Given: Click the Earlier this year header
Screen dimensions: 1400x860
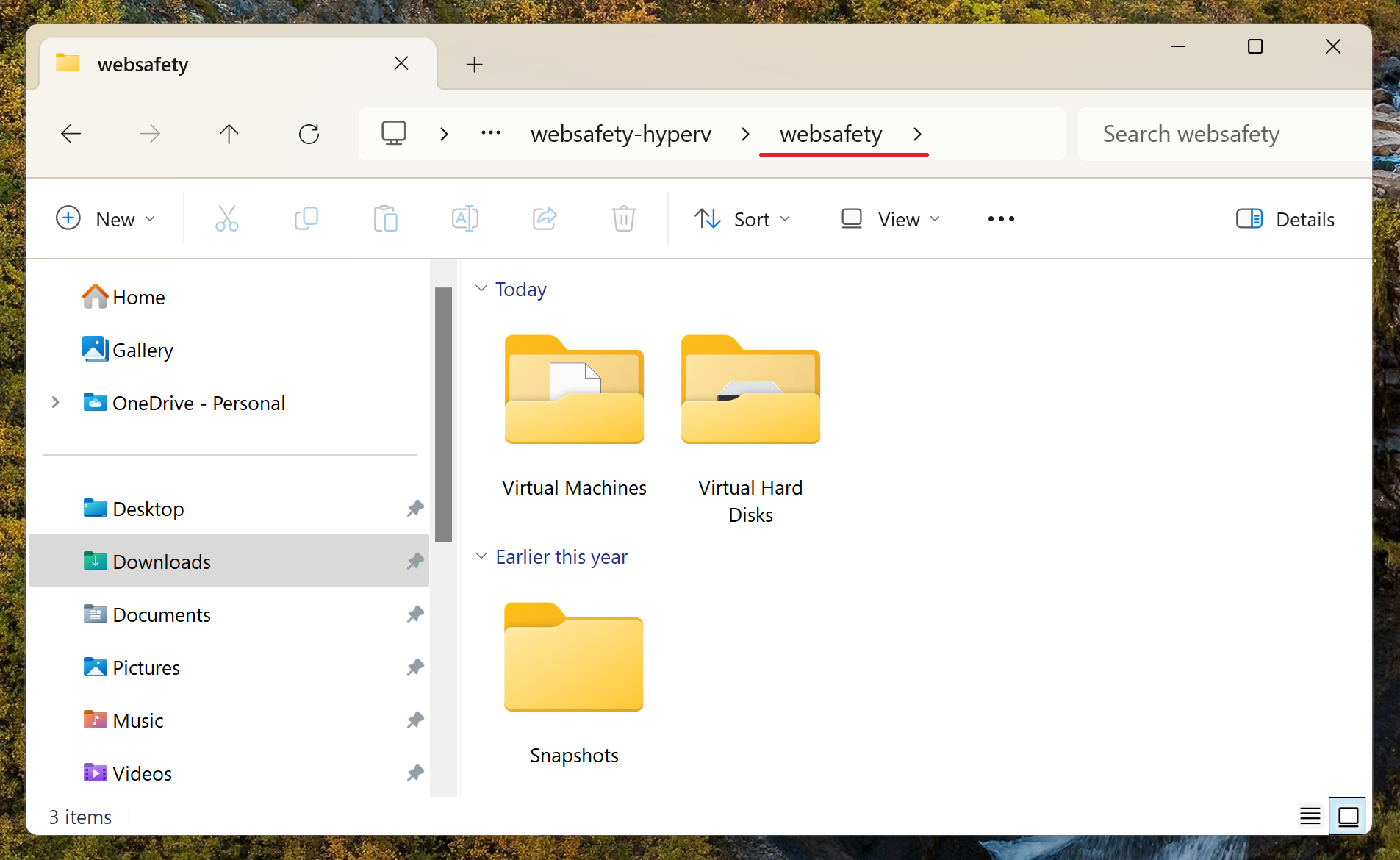Looking at the screenshot, I should tap(561, 556).
